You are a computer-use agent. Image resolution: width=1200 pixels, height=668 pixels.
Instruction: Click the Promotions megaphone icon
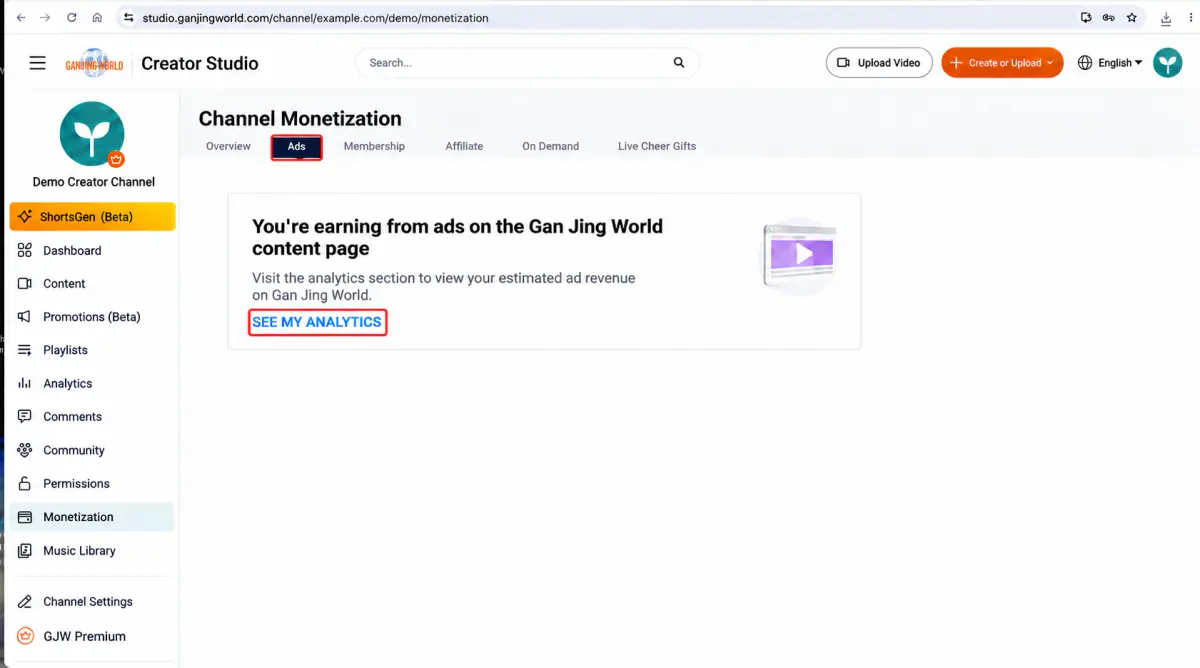[25, 317]
